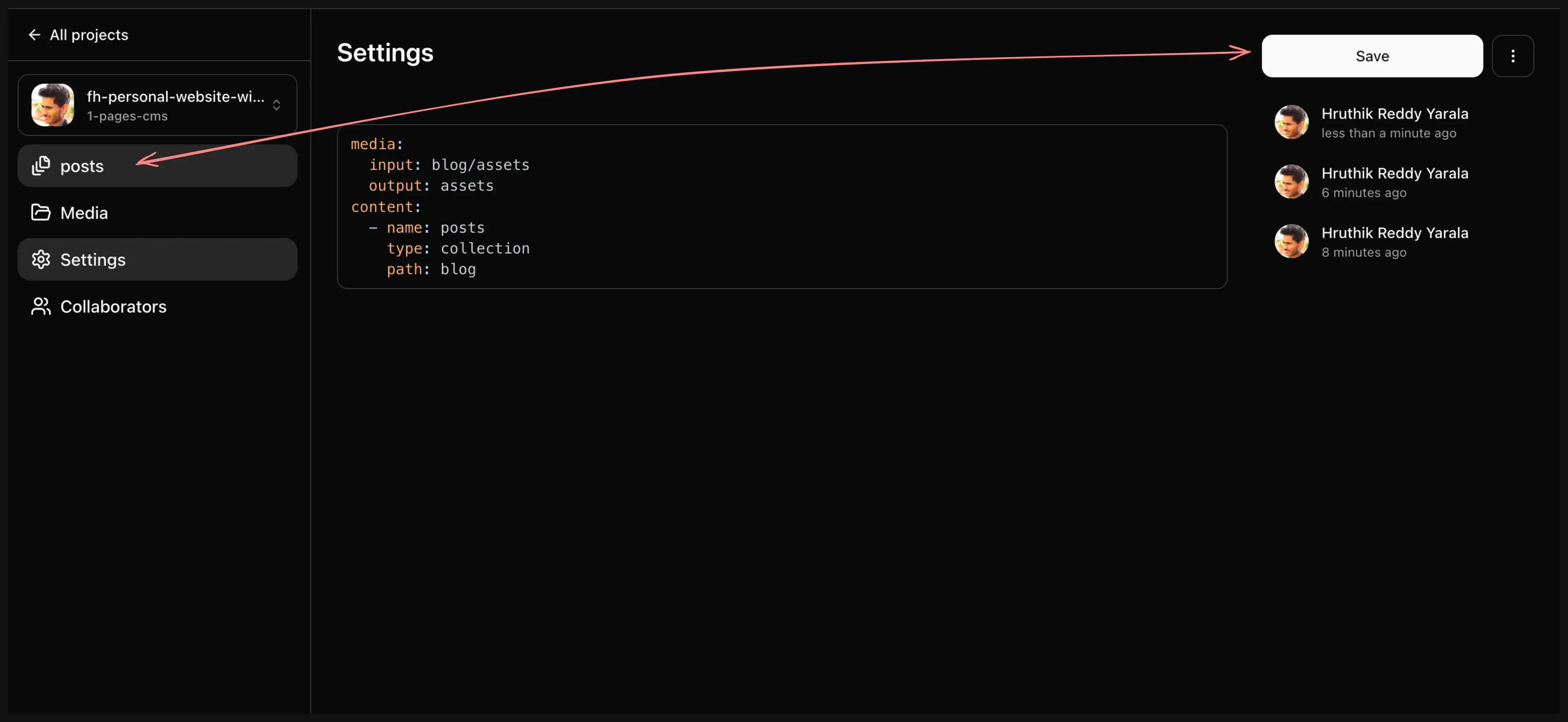Select Collaborators in the sidebar
The image size is (1568, 722).
click(113, 306)
